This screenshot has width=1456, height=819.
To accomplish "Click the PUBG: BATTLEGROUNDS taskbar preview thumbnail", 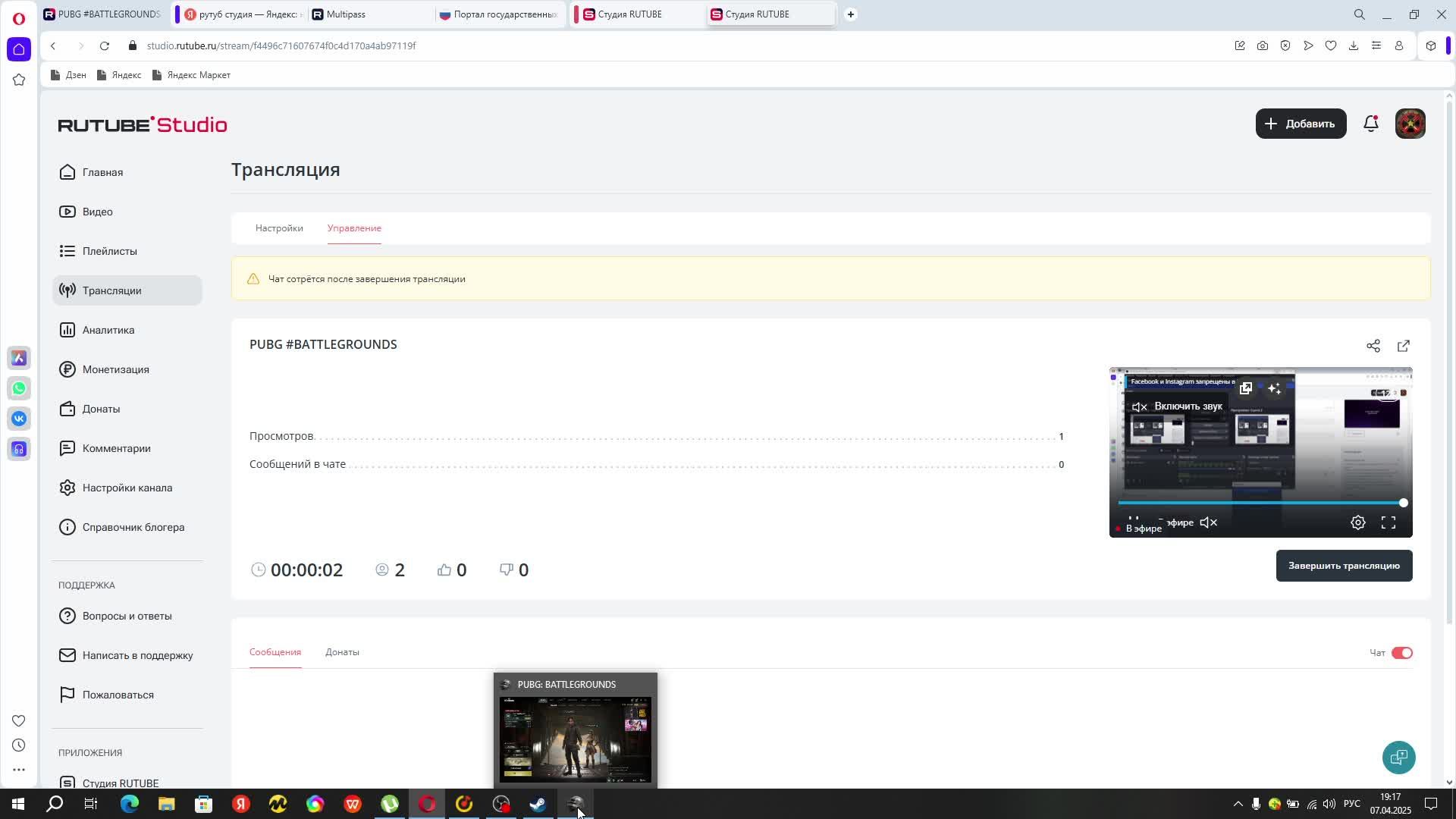I will [575, 738].
